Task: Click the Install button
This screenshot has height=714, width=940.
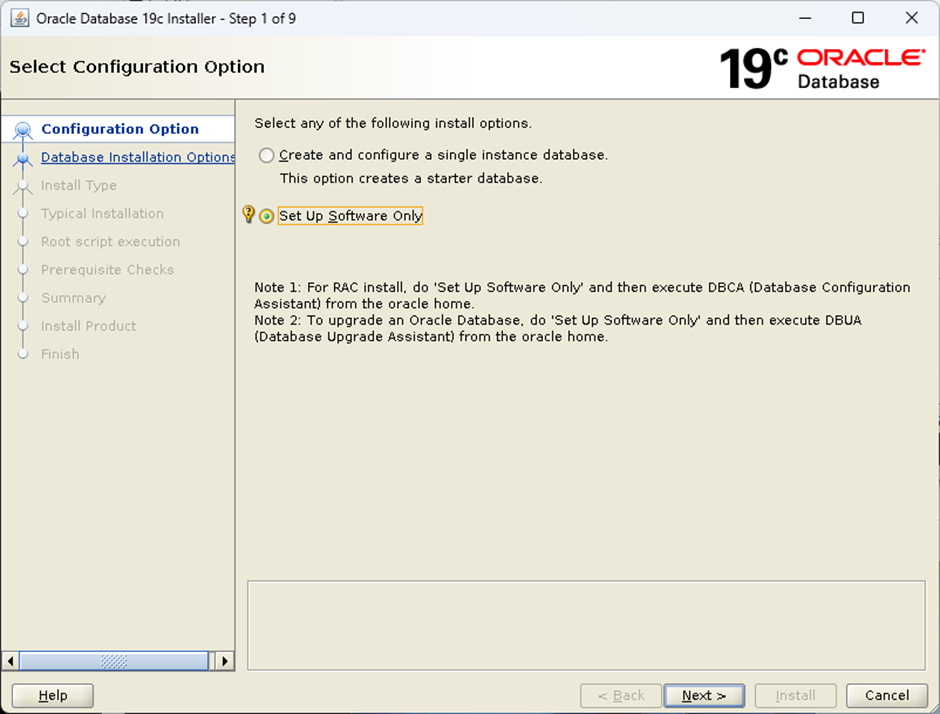Action: pos(796,695)
